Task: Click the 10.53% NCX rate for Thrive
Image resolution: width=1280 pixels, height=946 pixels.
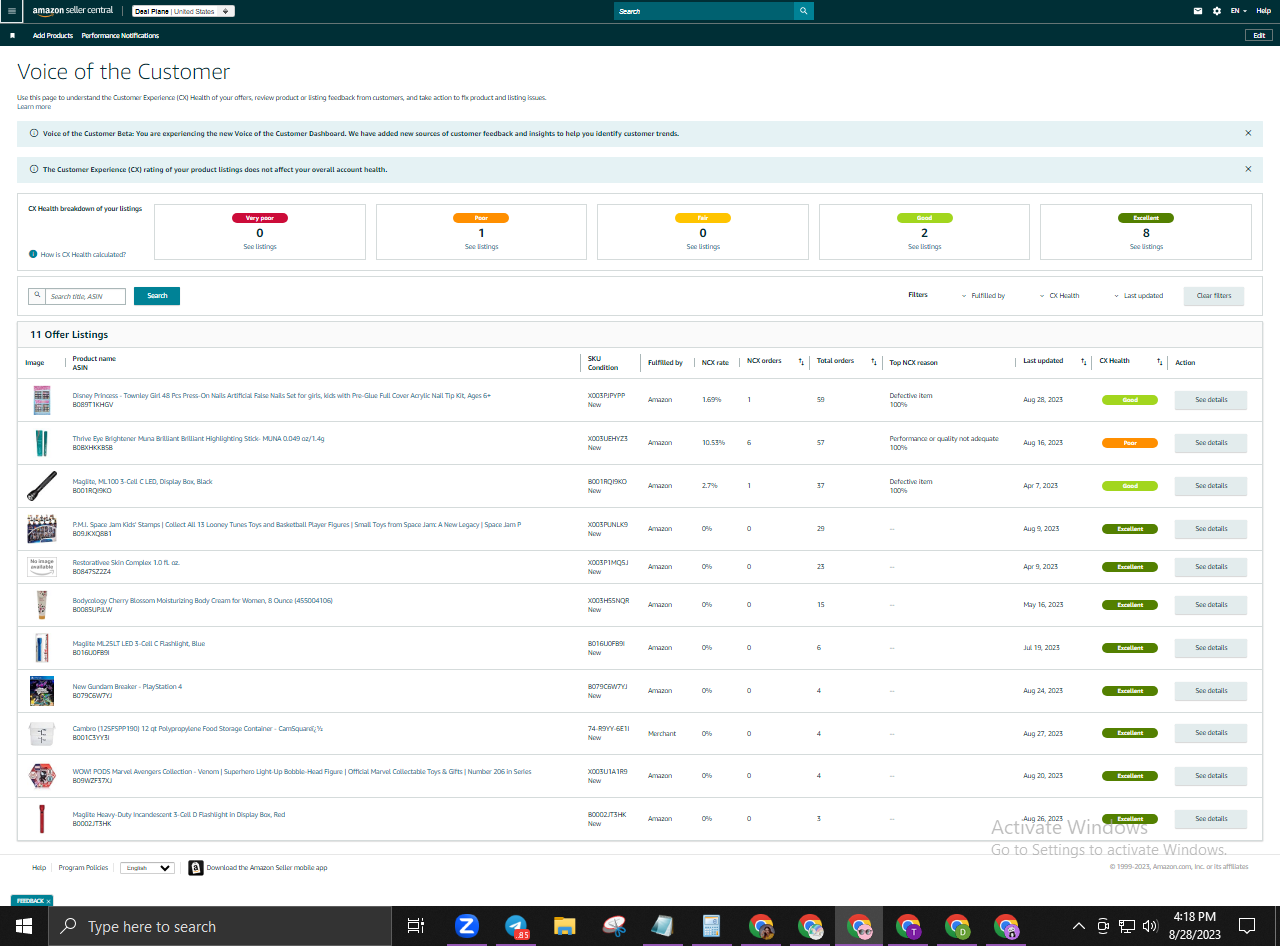Action: [x=712, y=443]
